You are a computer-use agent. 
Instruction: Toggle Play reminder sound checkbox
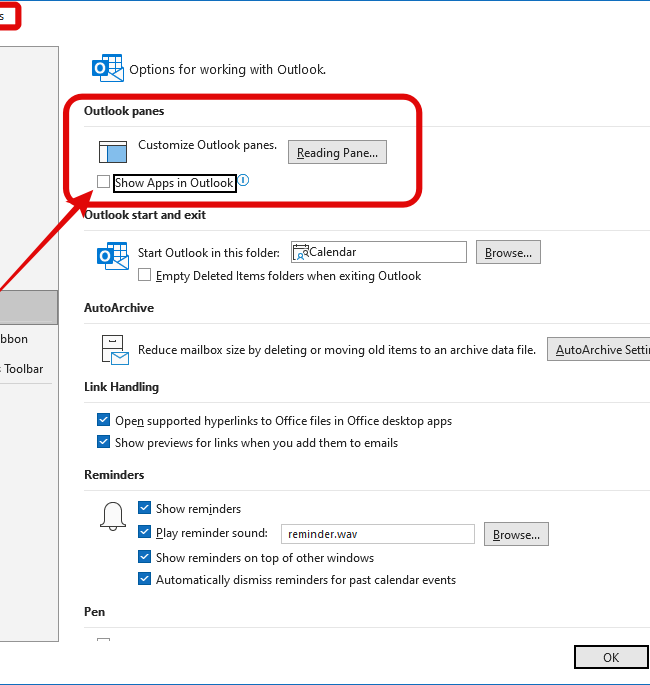coord(145,532)
